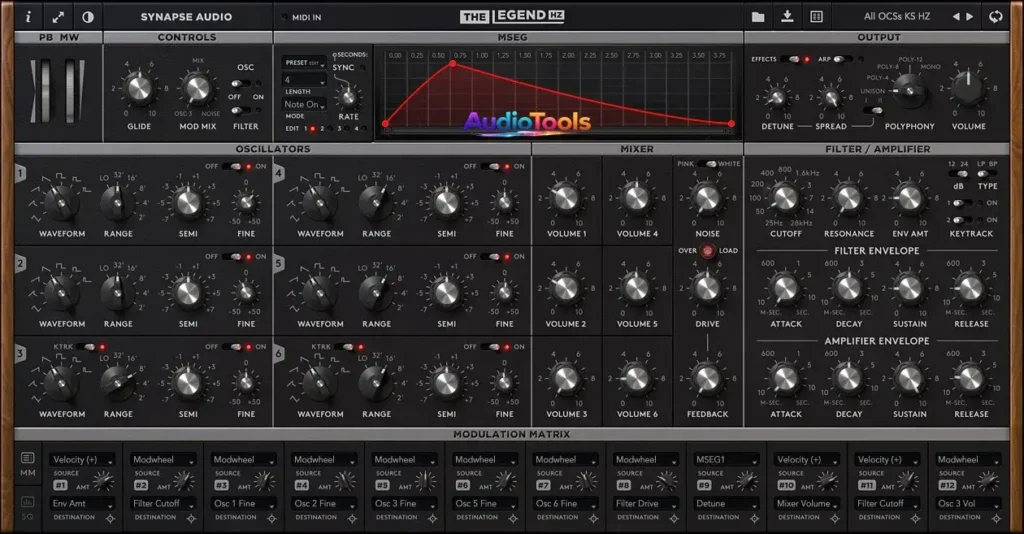1024x534 pixels.
Task: Flip the LP/BP filter type switch
Action: coord(985,174)
